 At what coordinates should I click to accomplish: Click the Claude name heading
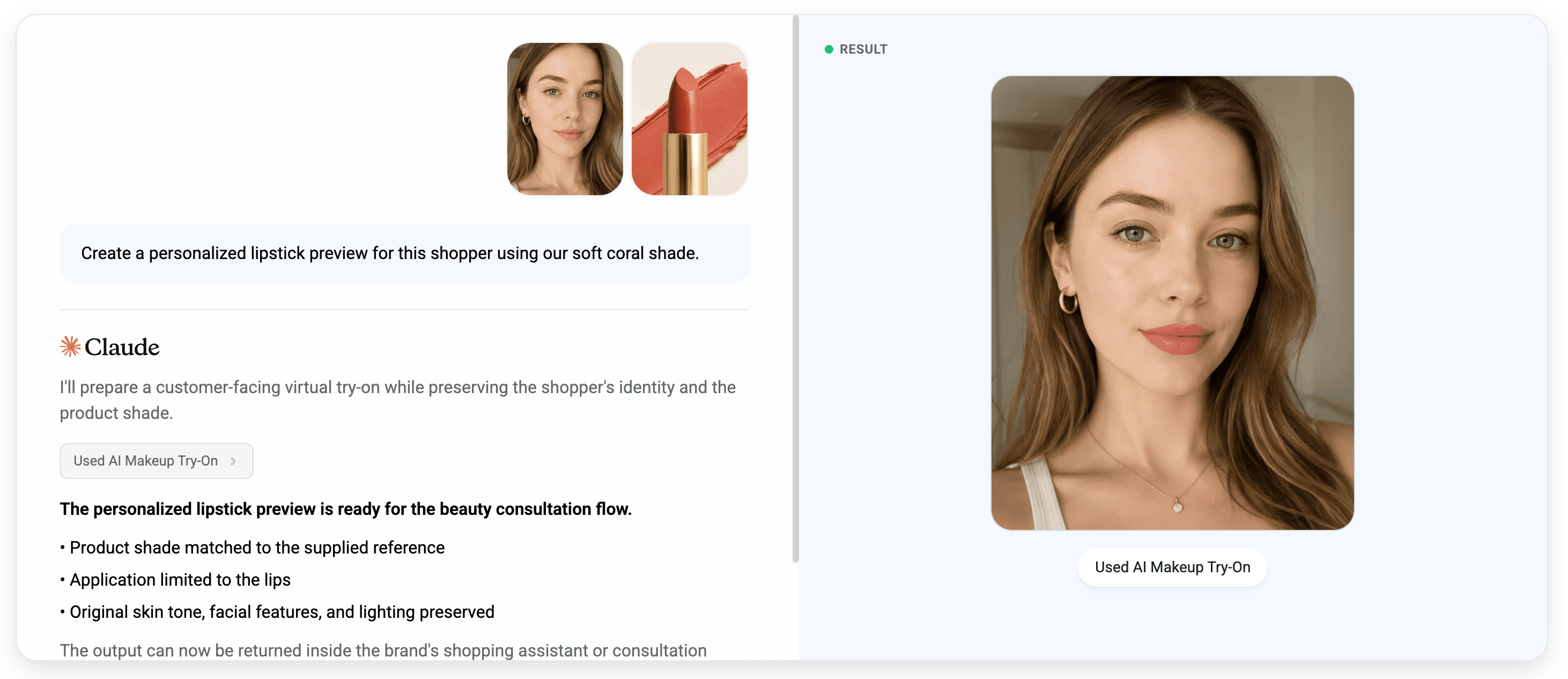pyautogui.click(x=122, y=347)
